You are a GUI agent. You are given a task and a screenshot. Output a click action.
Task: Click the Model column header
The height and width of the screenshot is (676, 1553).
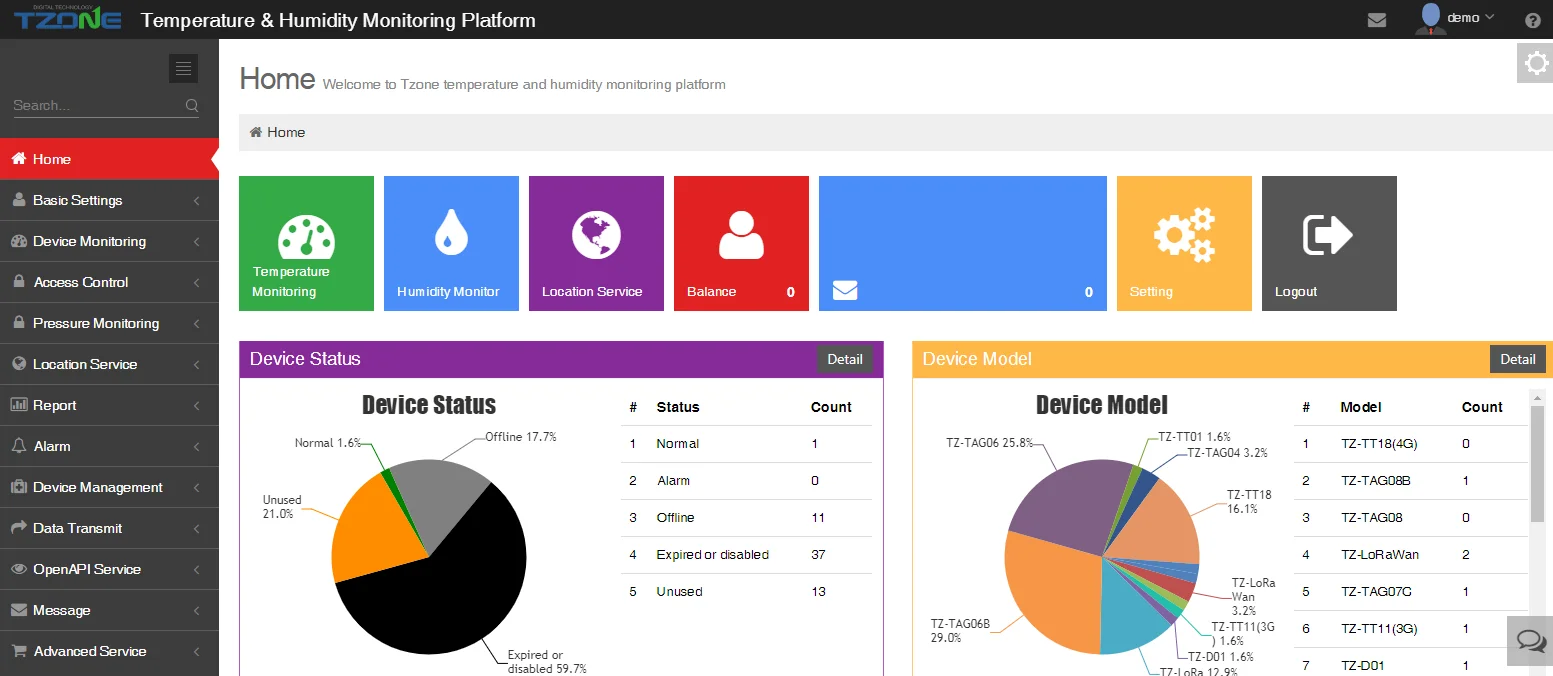1361,407
